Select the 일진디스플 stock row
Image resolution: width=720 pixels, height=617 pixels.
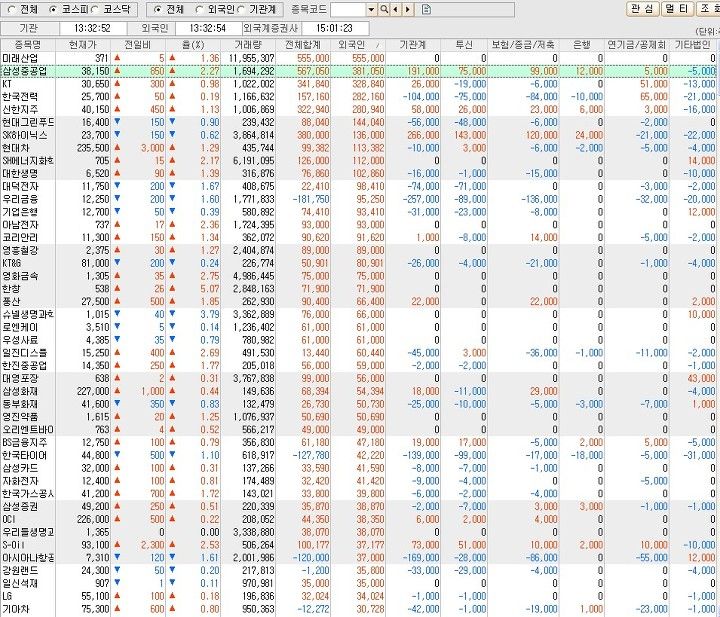click(x=358, y=353)
